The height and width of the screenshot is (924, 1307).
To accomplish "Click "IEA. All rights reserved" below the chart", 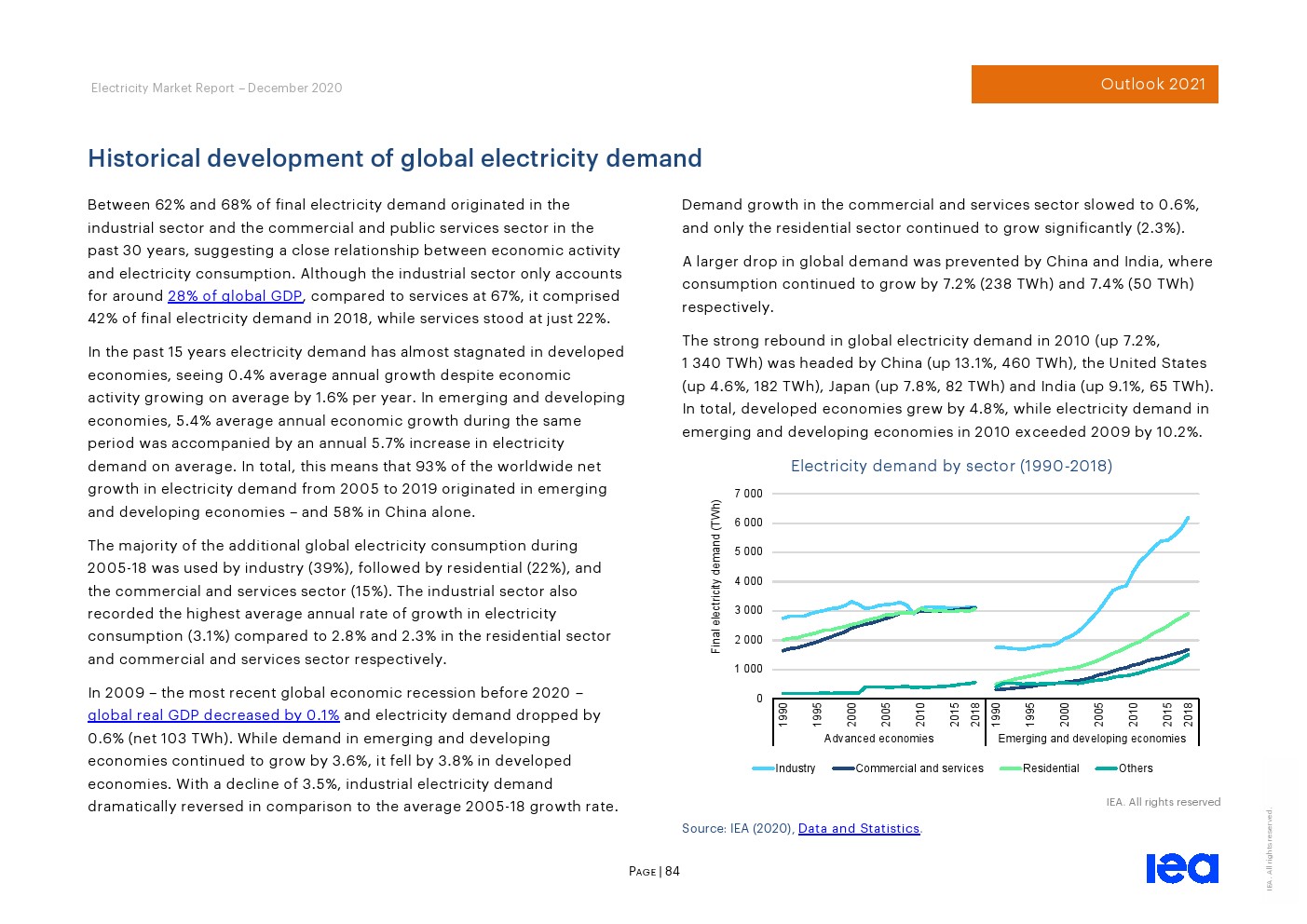I will (x=1163, y=802).
